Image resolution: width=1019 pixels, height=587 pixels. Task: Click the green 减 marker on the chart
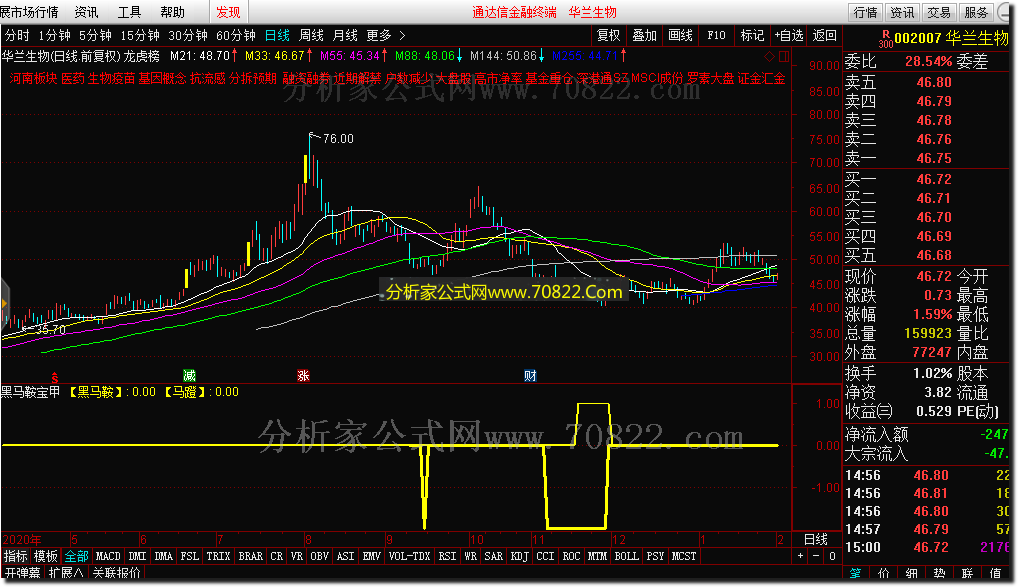click(189, 375)
